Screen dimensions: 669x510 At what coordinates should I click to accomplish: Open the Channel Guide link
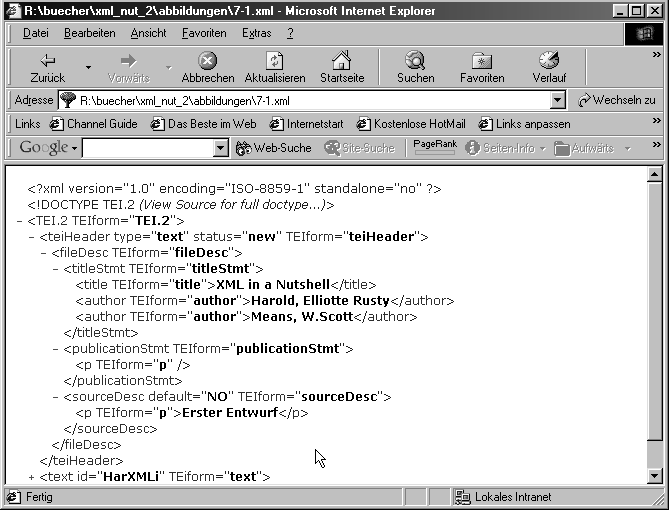point(93,124)
